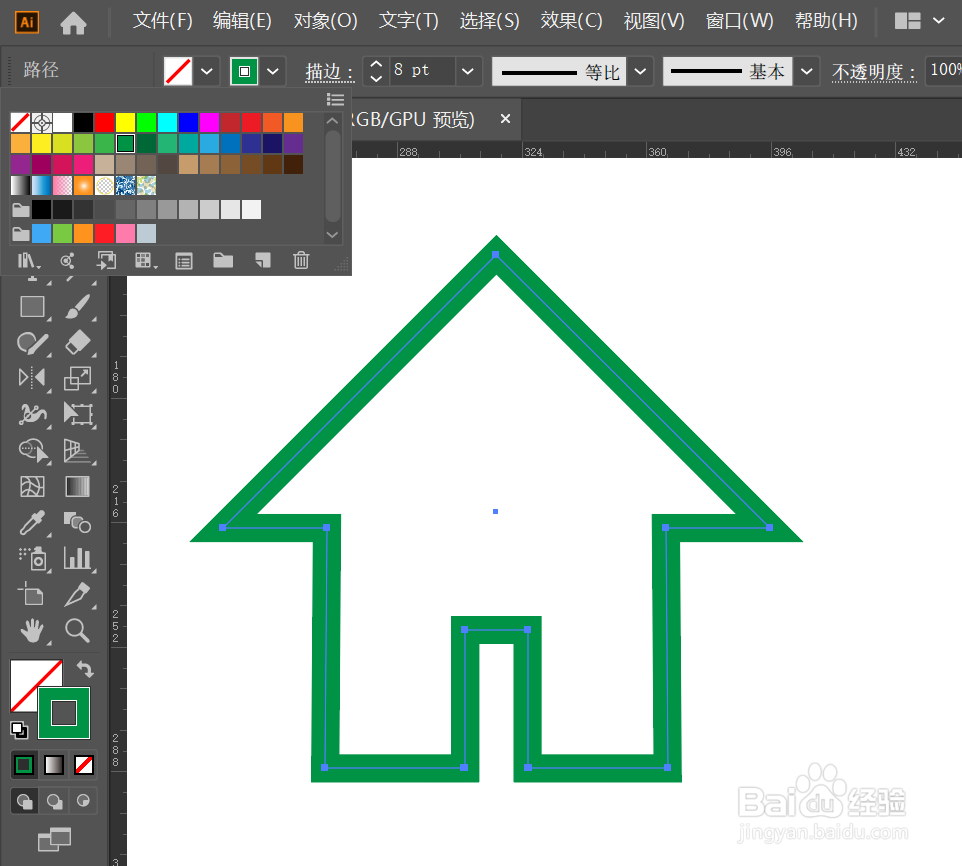The image size is (962, 866).
Task: Select the Hand tool
Action: pos(31,631)
